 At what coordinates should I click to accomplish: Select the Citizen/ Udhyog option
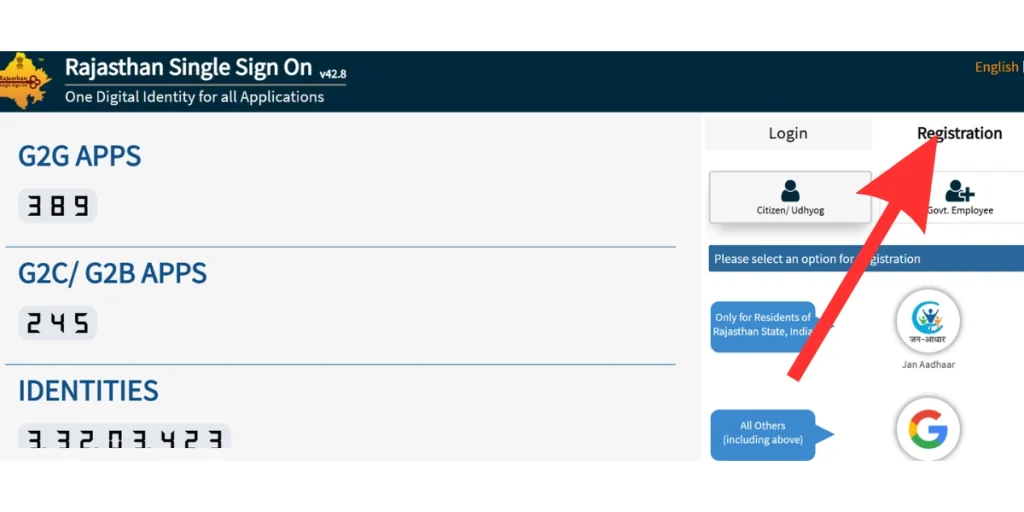(x=790, y=197)
